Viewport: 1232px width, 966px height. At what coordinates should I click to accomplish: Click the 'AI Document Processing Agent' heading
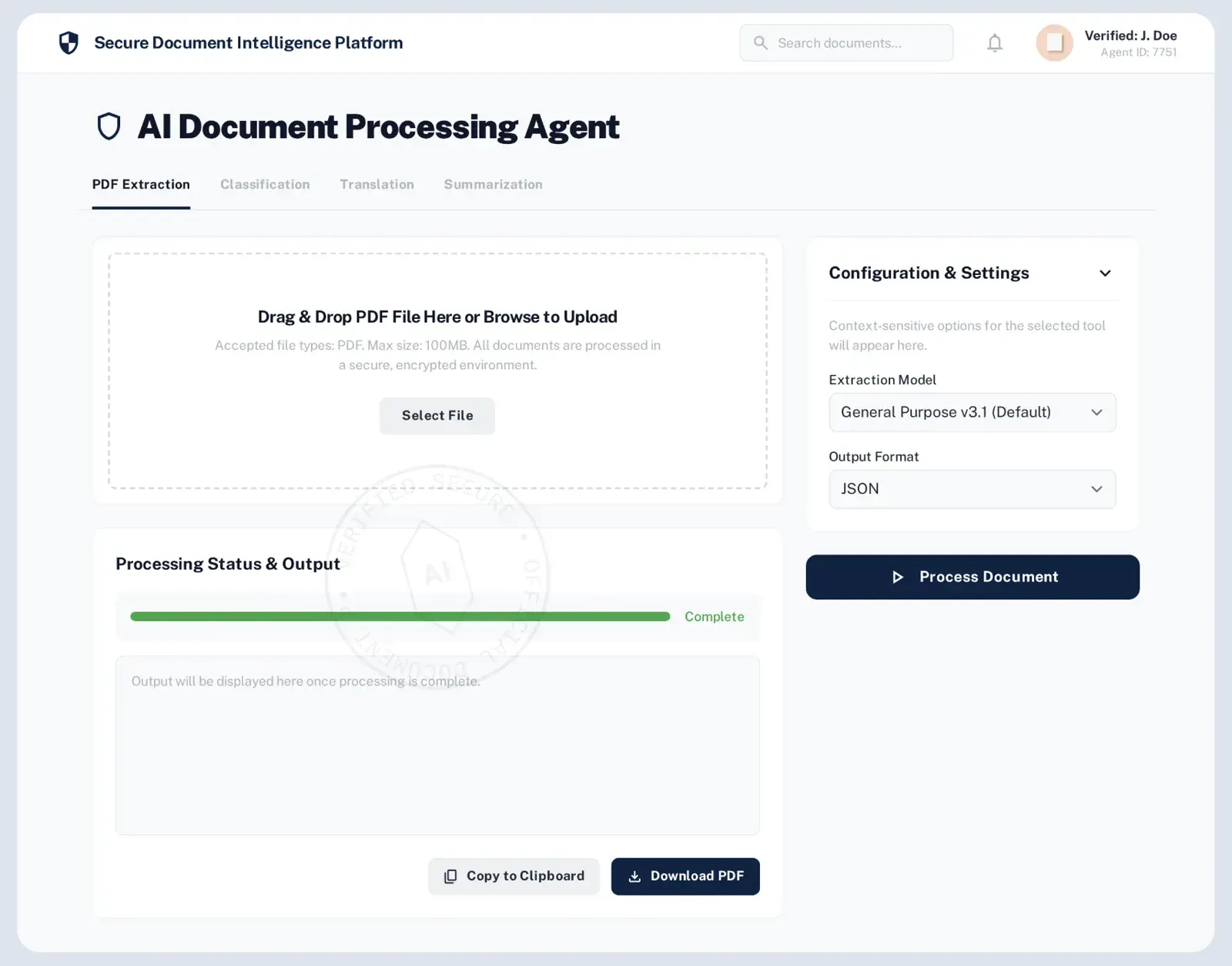pos(378,126)
